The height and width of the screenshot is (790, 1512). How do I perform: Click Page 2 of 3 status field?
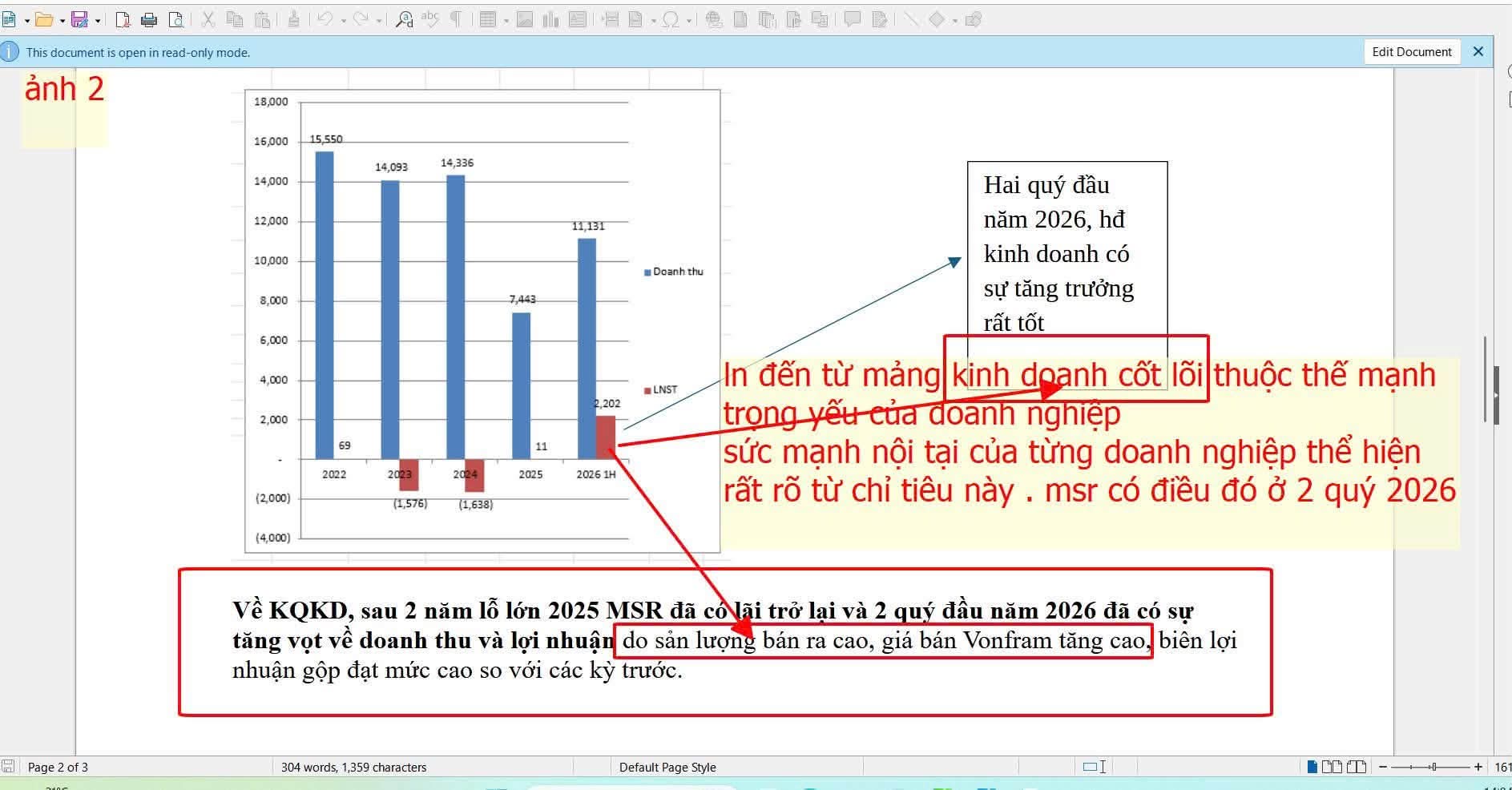pos(58,767)
